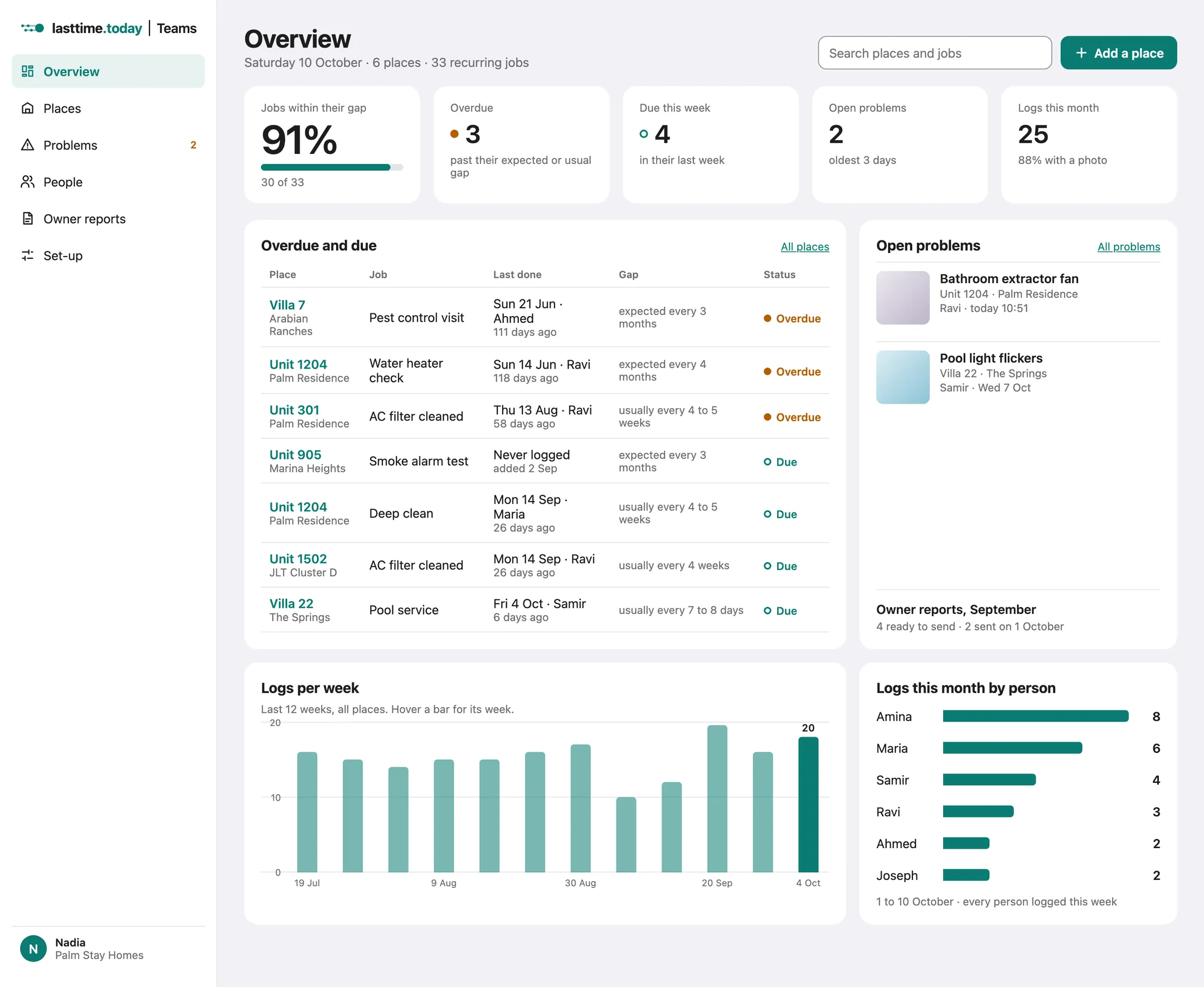Click the Bathroom extractor fan thumbnail
Screen dimensions: 1204x987
[x=902, y=298]
